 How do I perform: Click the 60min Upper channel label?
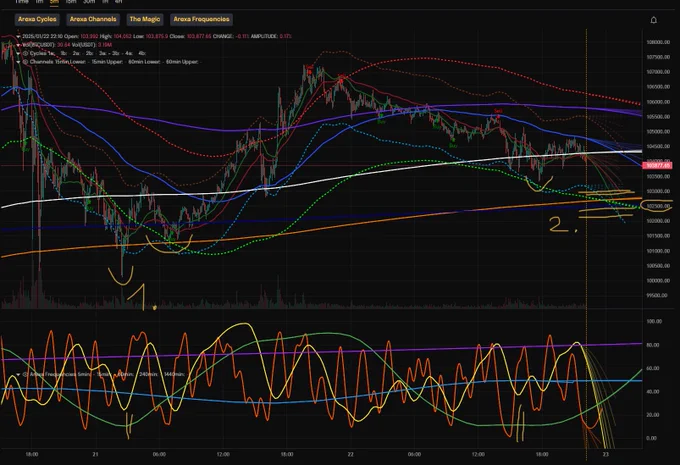coord(182,62)
